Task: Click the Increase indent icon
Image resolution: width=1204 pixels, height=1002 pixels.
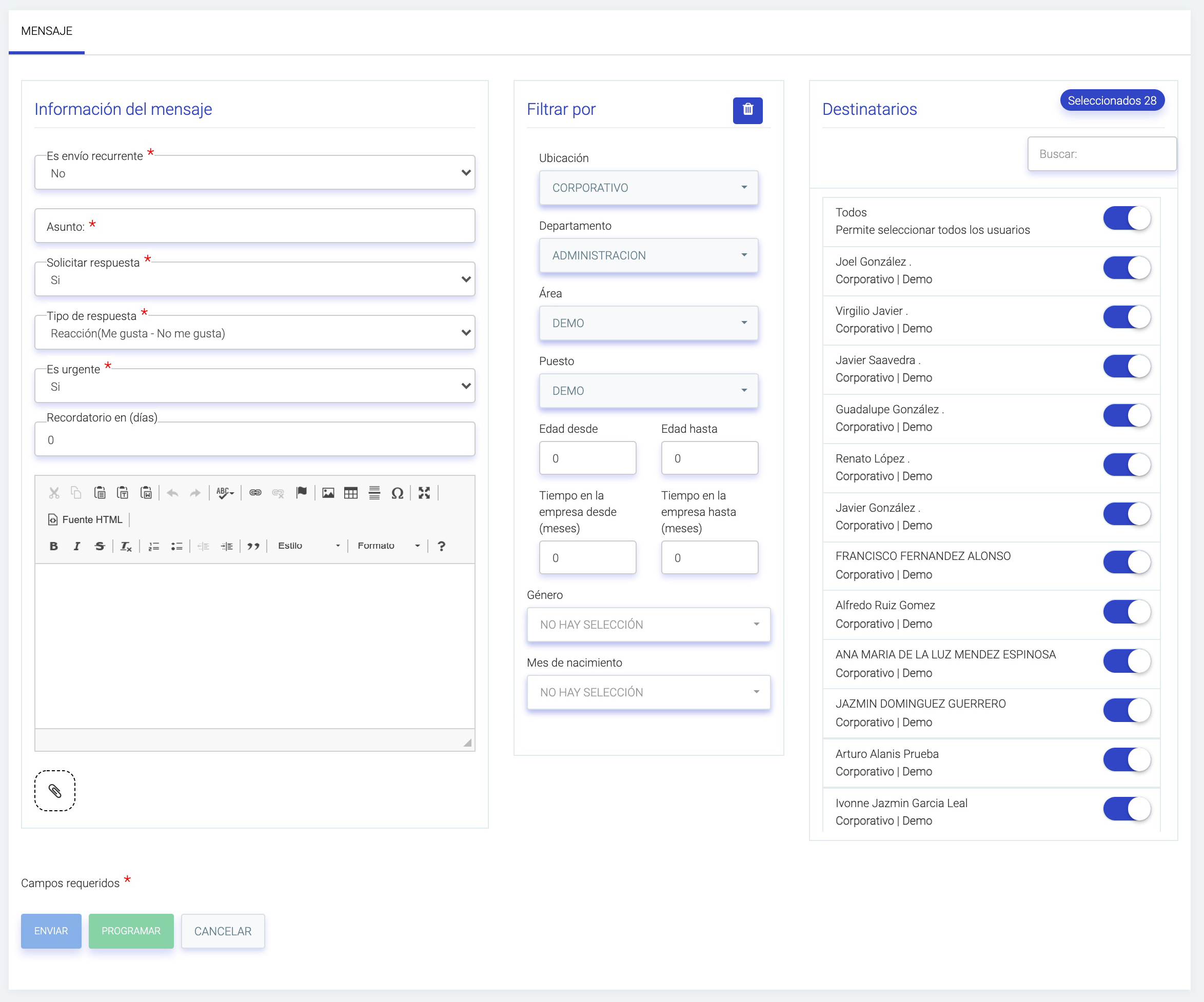Action: click(227, 546)
